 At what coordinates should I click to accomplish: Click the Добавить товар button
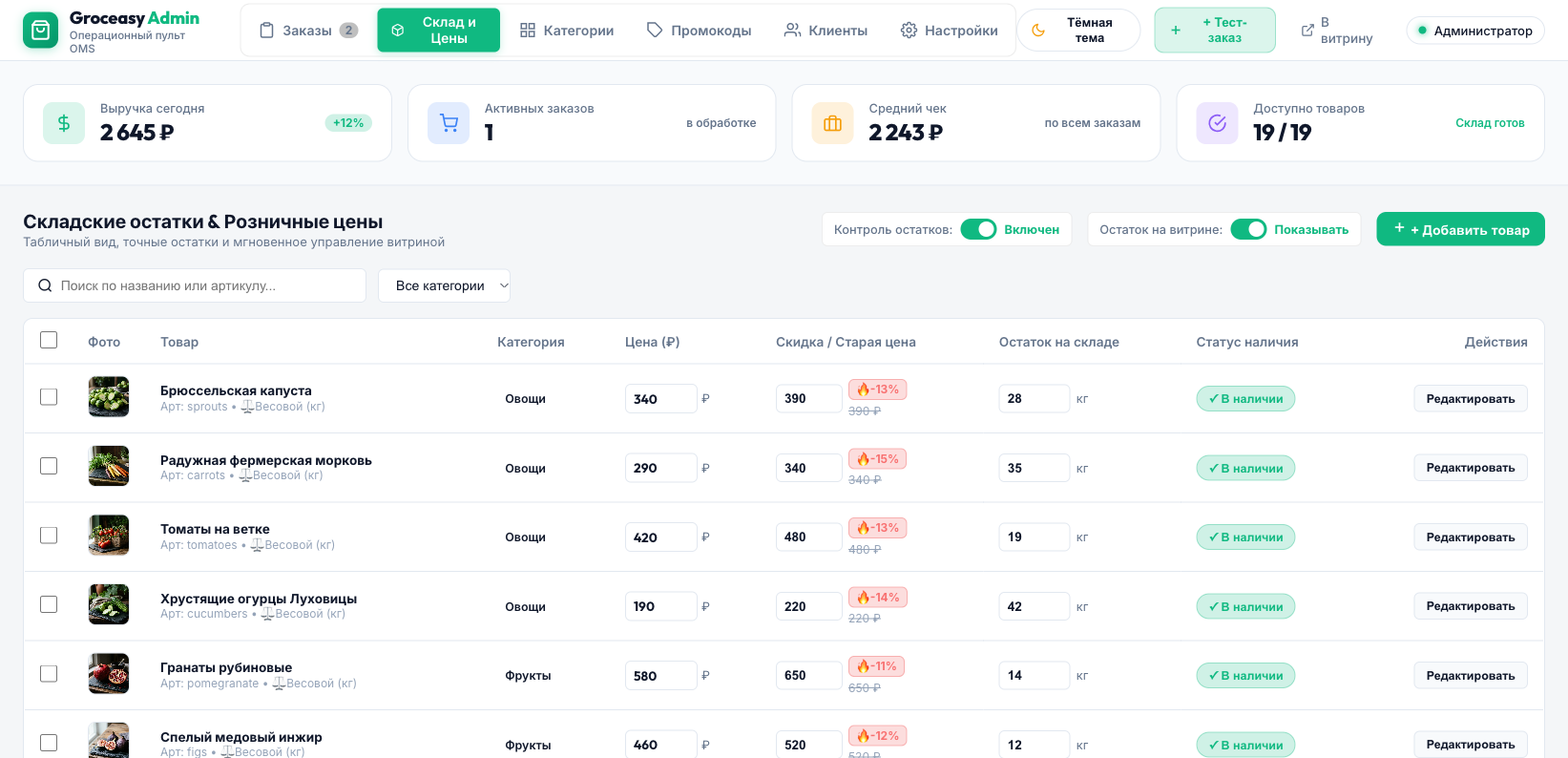point(1460,229)
